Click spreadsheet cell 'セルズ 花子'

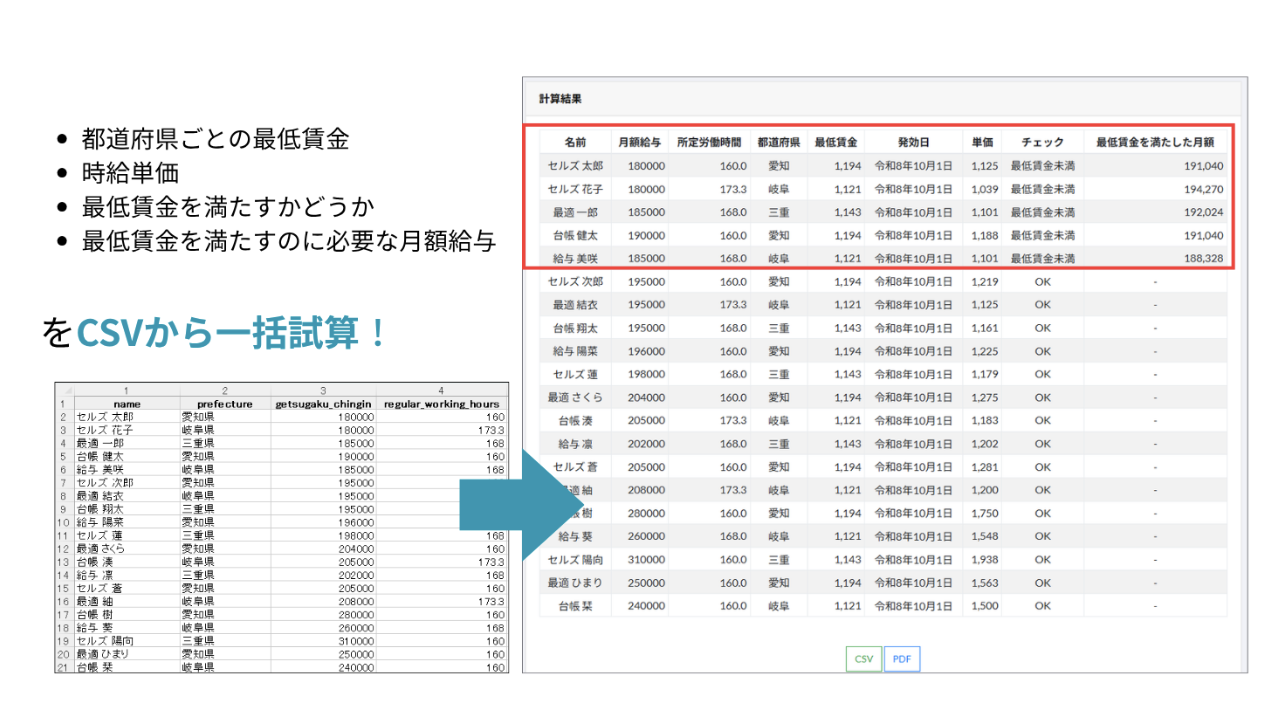(x=127, y=429)
